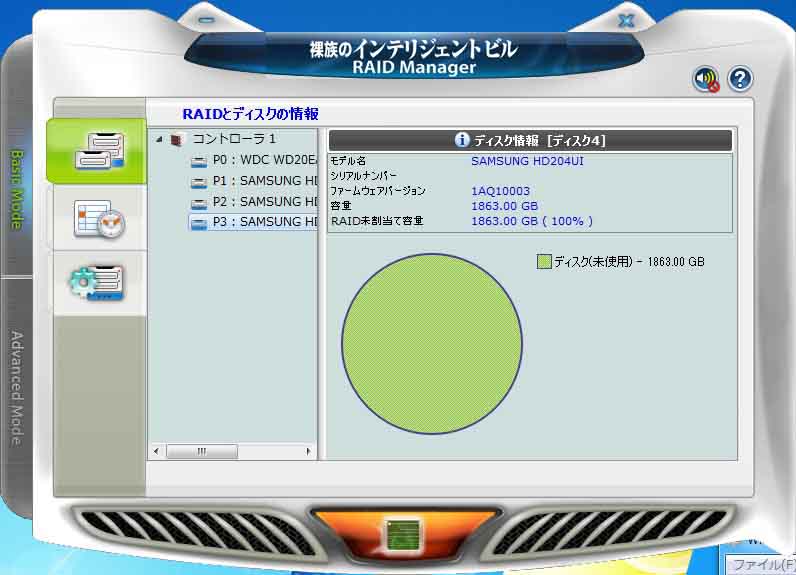
Task: Click ディスク情報 [ディスク4] header
Action: [x=530, y=140]
